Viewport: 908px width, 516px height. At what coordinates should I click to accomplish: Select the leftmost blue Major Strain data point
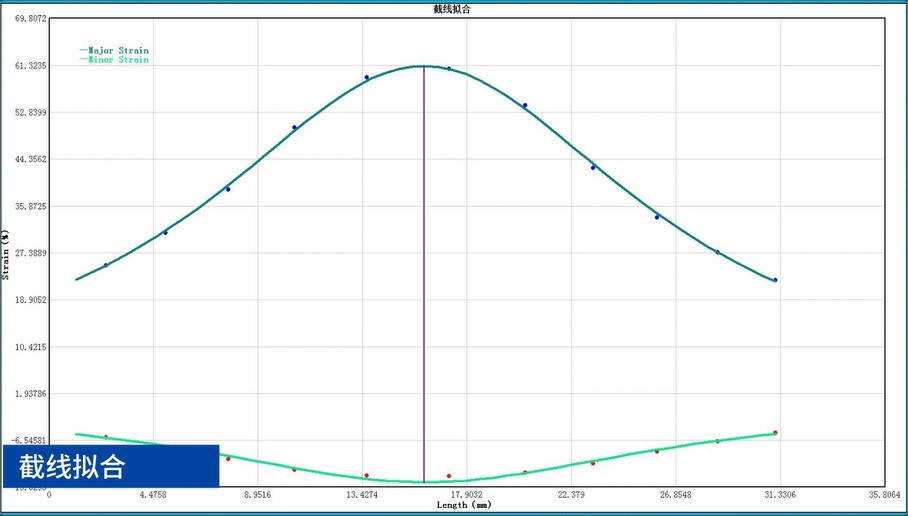[106, 265]
